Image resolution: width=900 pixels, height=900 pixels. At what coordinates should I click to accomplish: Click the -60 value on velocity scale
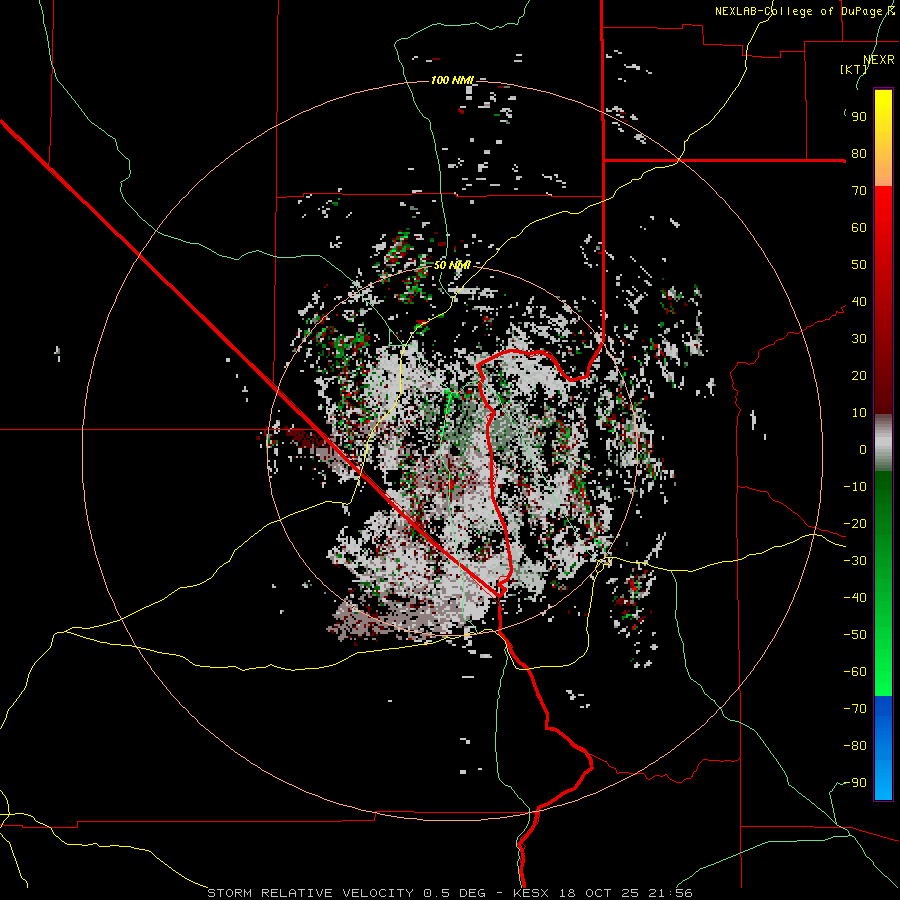[855, 672]
